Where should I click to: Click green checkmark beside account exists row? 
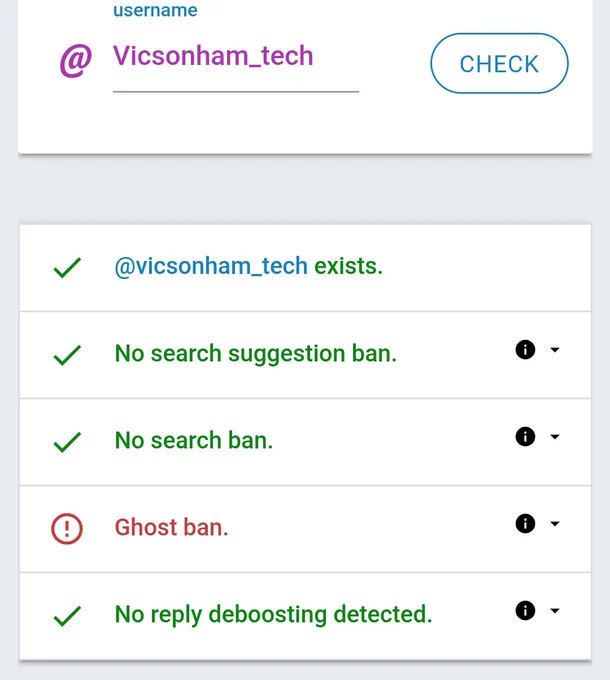67,268
